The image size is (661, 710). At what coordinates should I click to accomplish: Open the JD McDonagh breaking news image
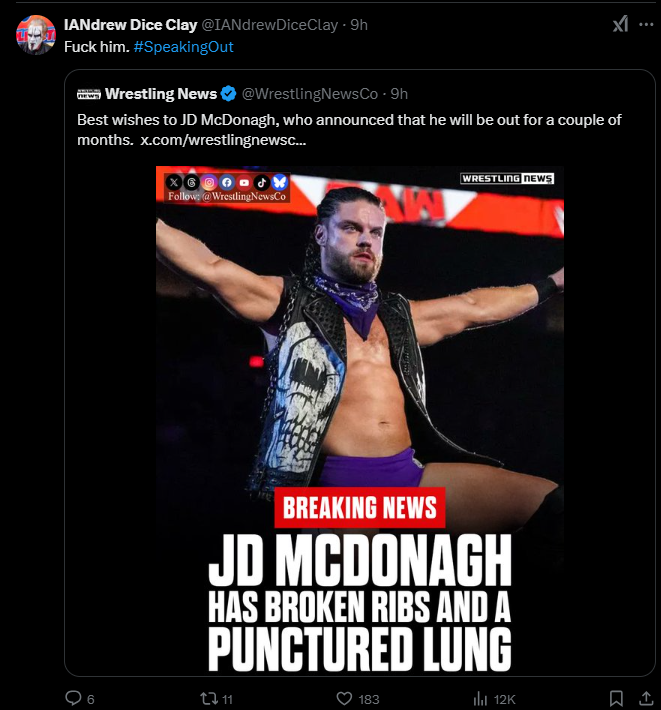pyautogui.click(x=360, y=420)
